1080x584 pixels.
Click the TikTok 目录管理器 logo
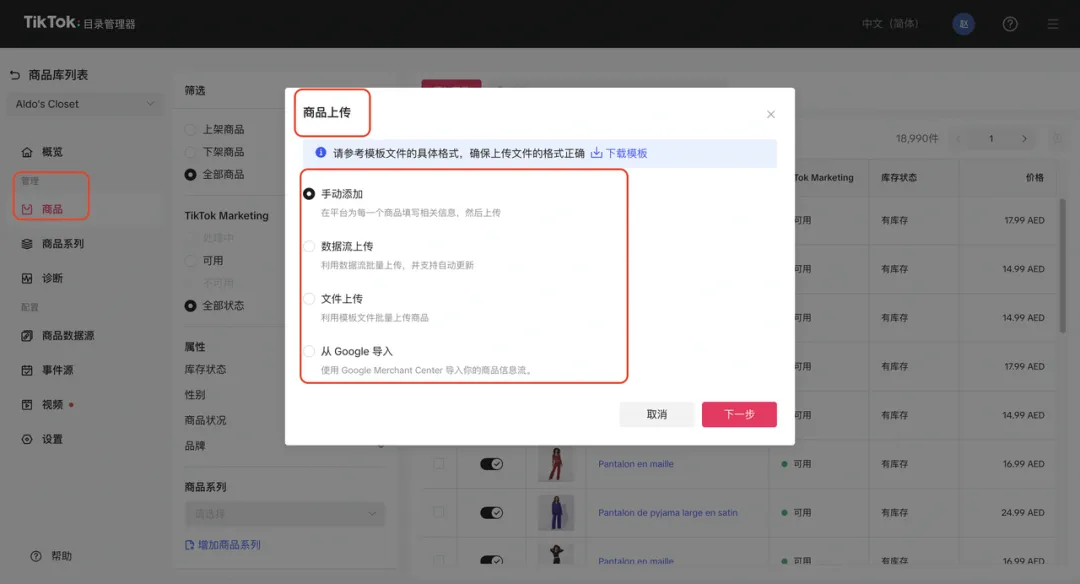[x=79, y=23]
